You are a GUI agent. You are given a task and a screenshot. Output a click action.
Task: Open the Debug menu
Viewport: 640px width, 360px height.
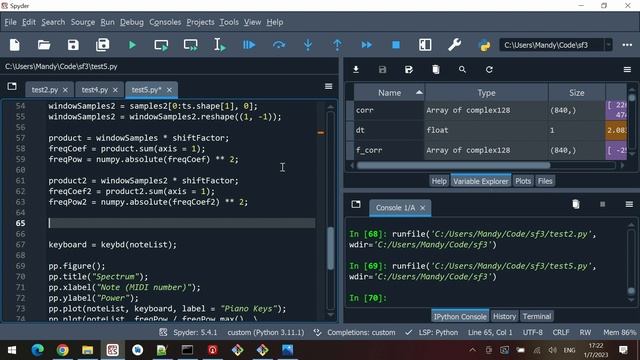[132, 22]
